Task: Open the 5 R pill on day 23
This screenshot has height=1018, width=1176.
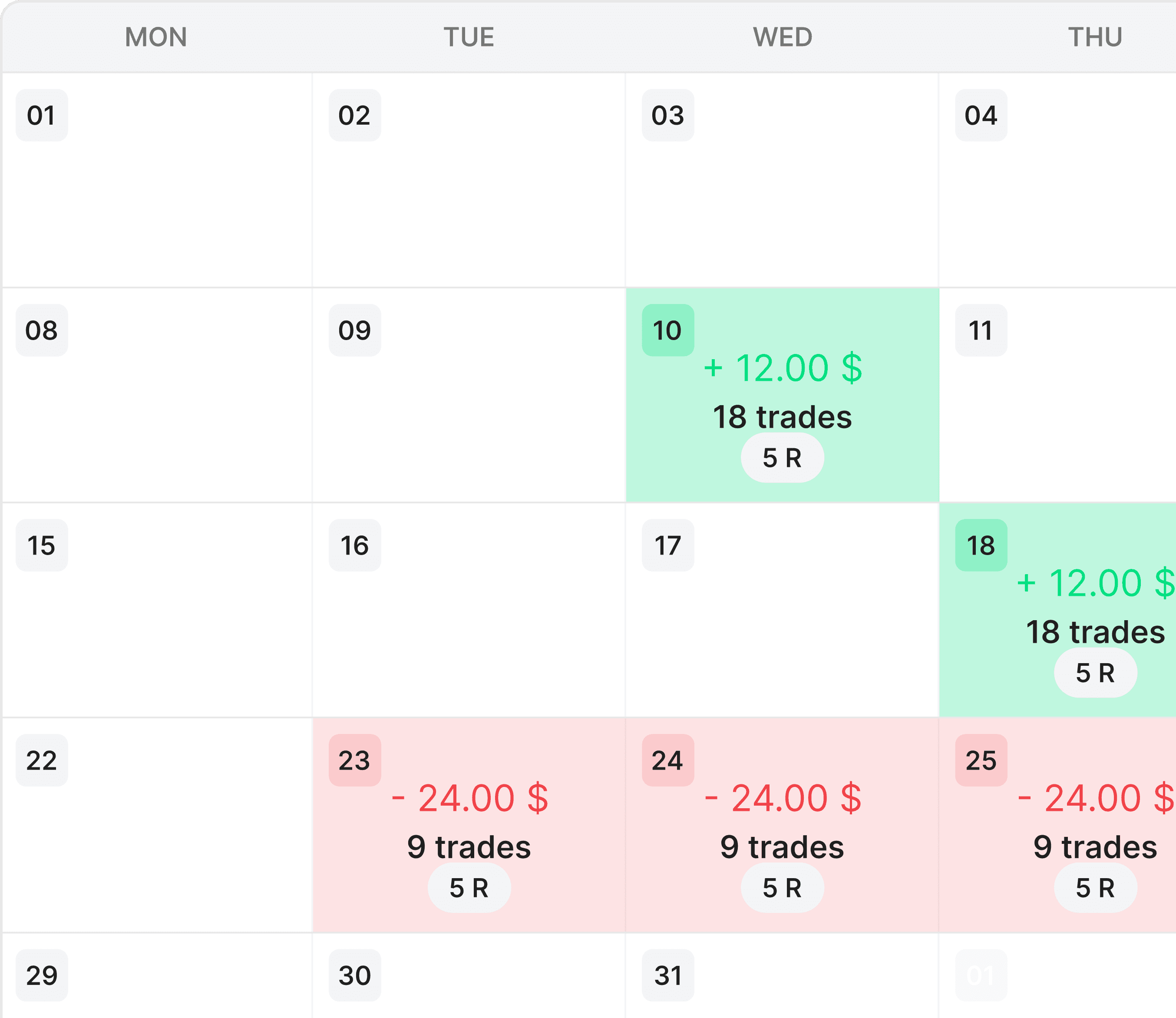Action: click(469, 888)
